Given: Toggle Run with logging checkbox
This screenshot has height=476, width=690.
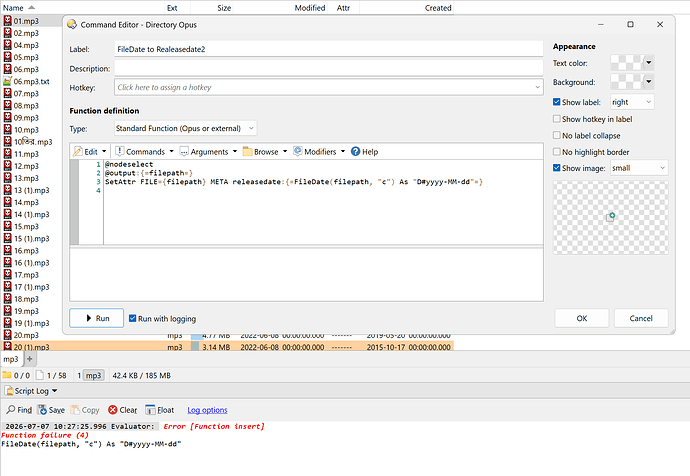Looking at the screenshot, I should (132, 318).
